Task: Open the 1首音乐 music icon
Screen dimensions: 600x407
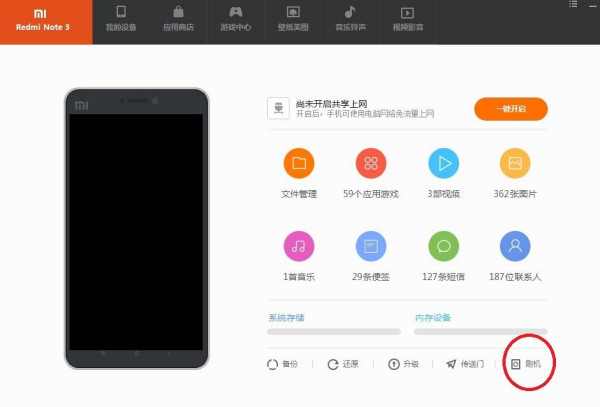Action: (299, 246)
